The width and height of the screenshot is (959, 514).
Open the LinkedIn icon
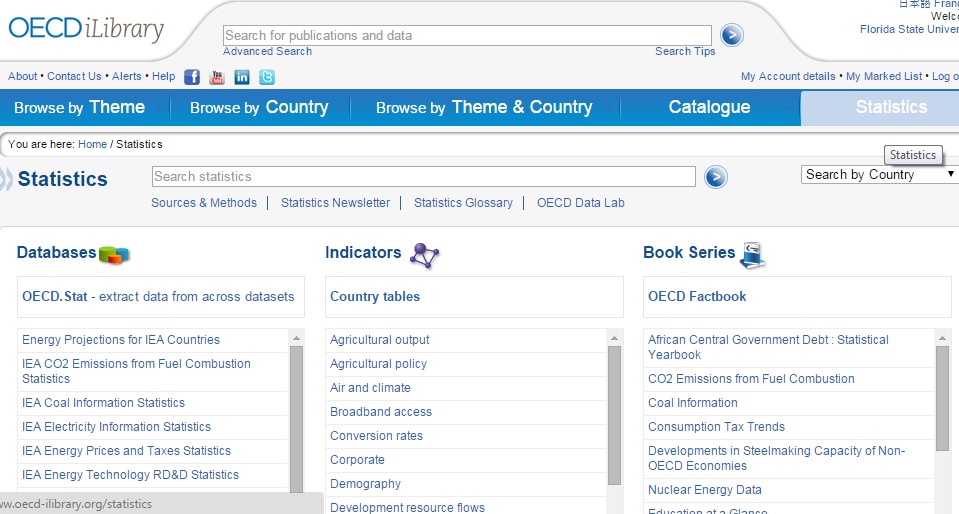point(242,77)
